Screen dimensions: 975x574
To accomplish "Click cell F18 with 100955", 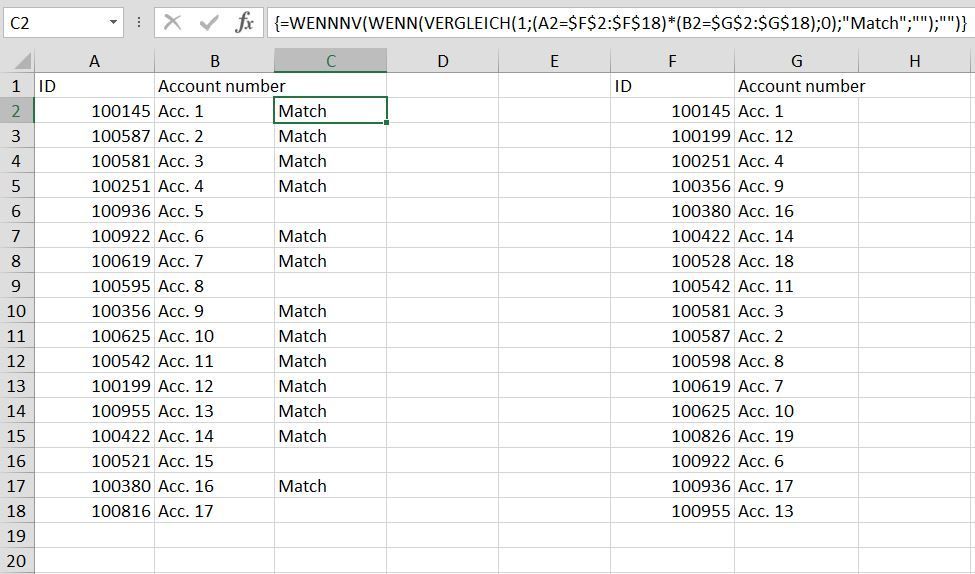I will click(672, 511).
